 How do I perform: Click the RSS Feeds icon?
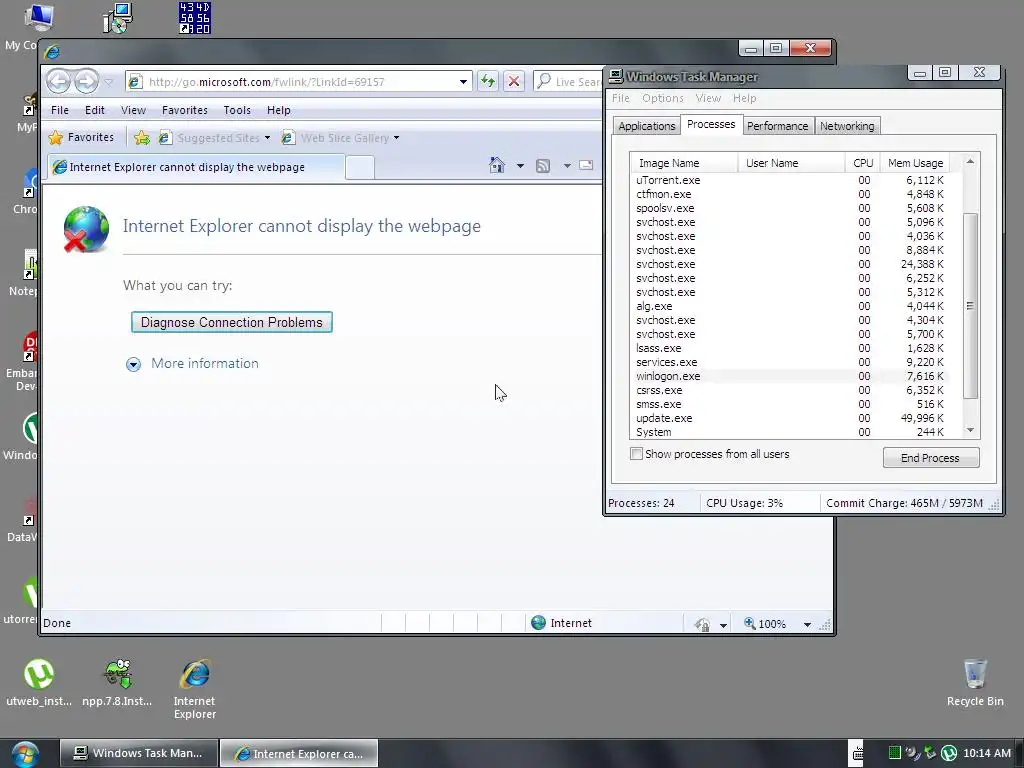[x=543, y=166]
